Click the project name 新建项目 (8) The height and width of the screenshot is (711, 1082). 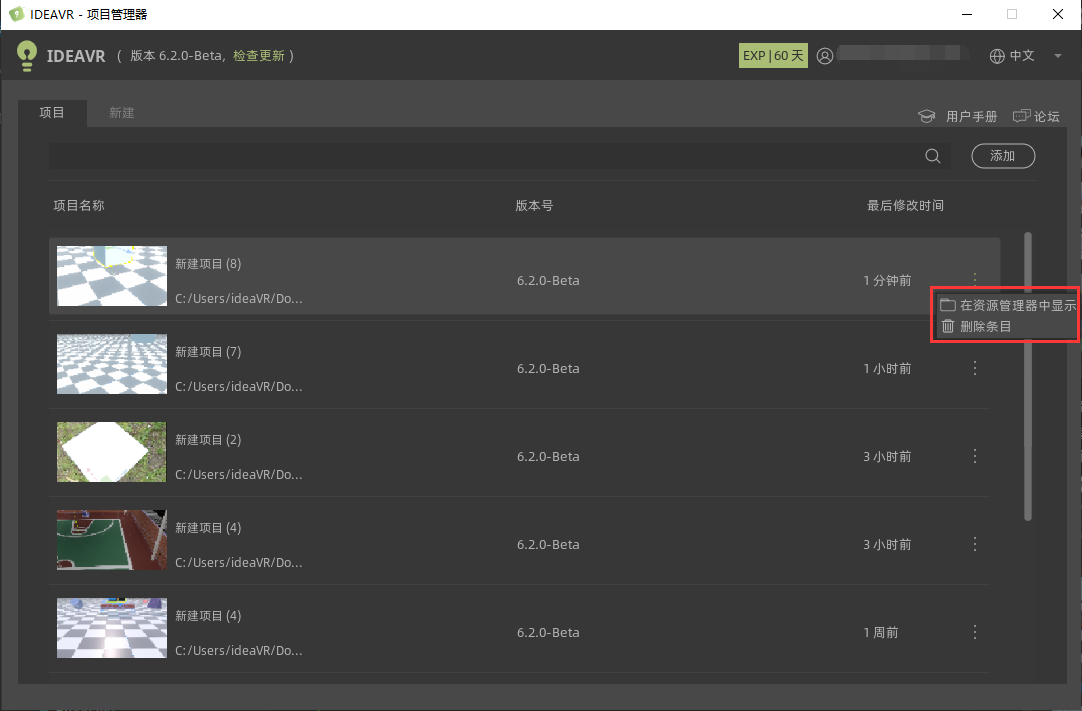(x=208, y=264)
